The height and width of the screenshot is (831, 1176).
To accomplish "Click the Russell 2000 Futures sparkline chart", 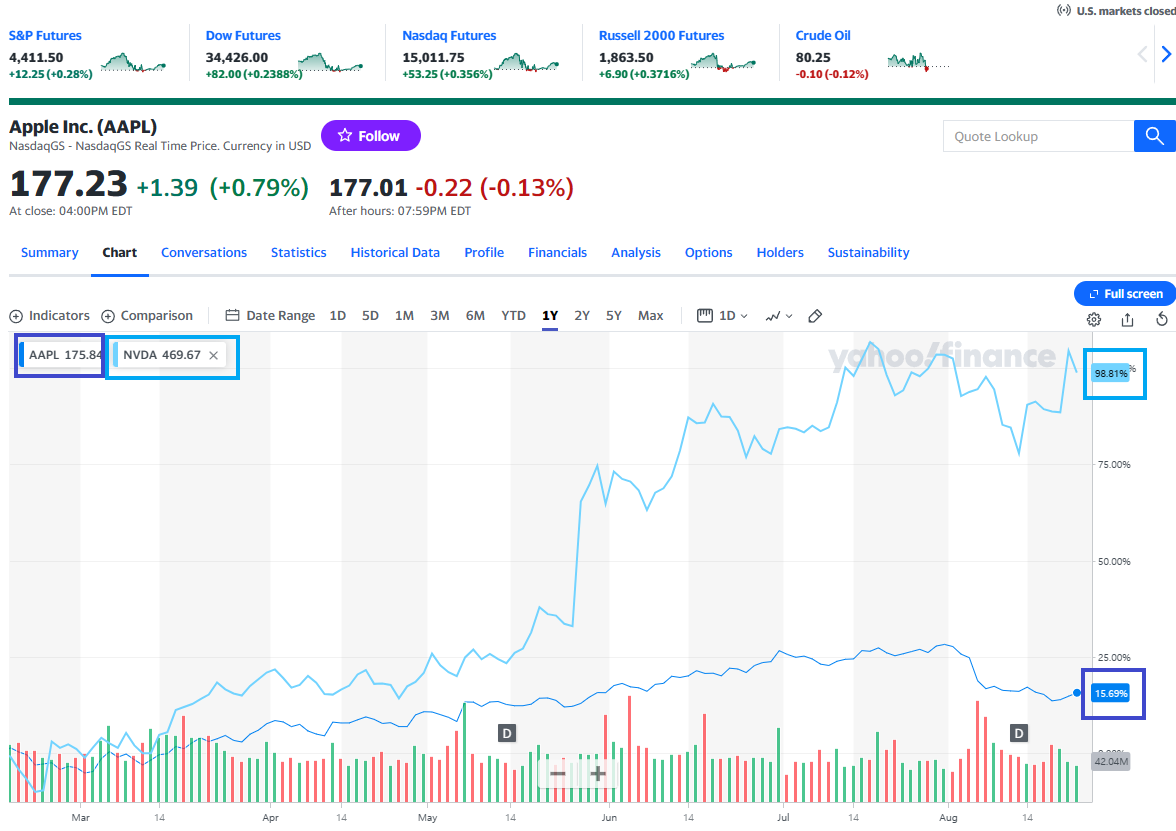I will click(723, 62).
